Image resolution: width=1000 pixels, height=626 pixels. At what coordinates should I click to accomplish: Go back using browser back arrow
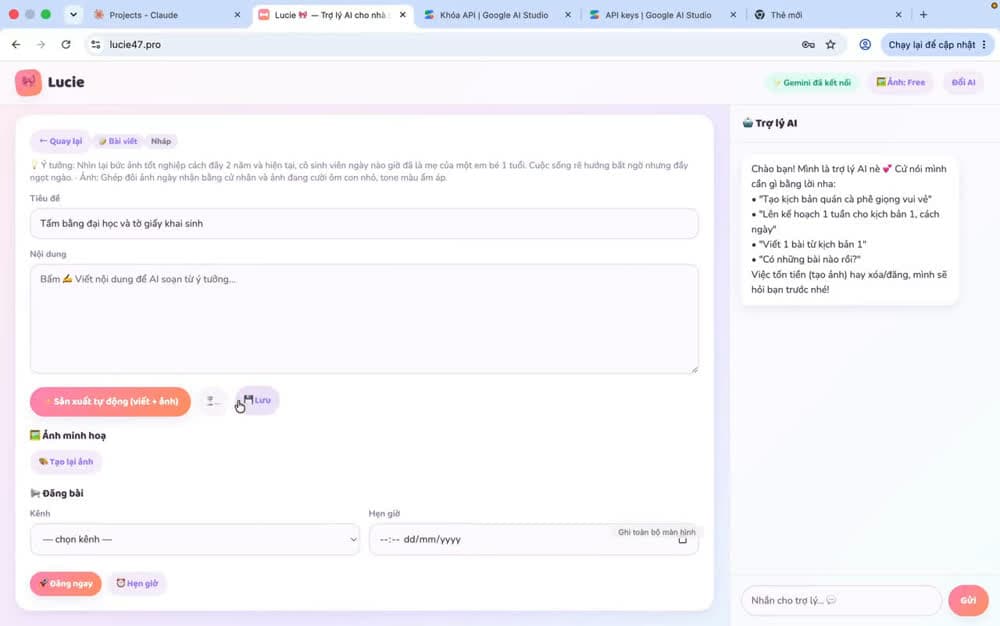[16, 45]
